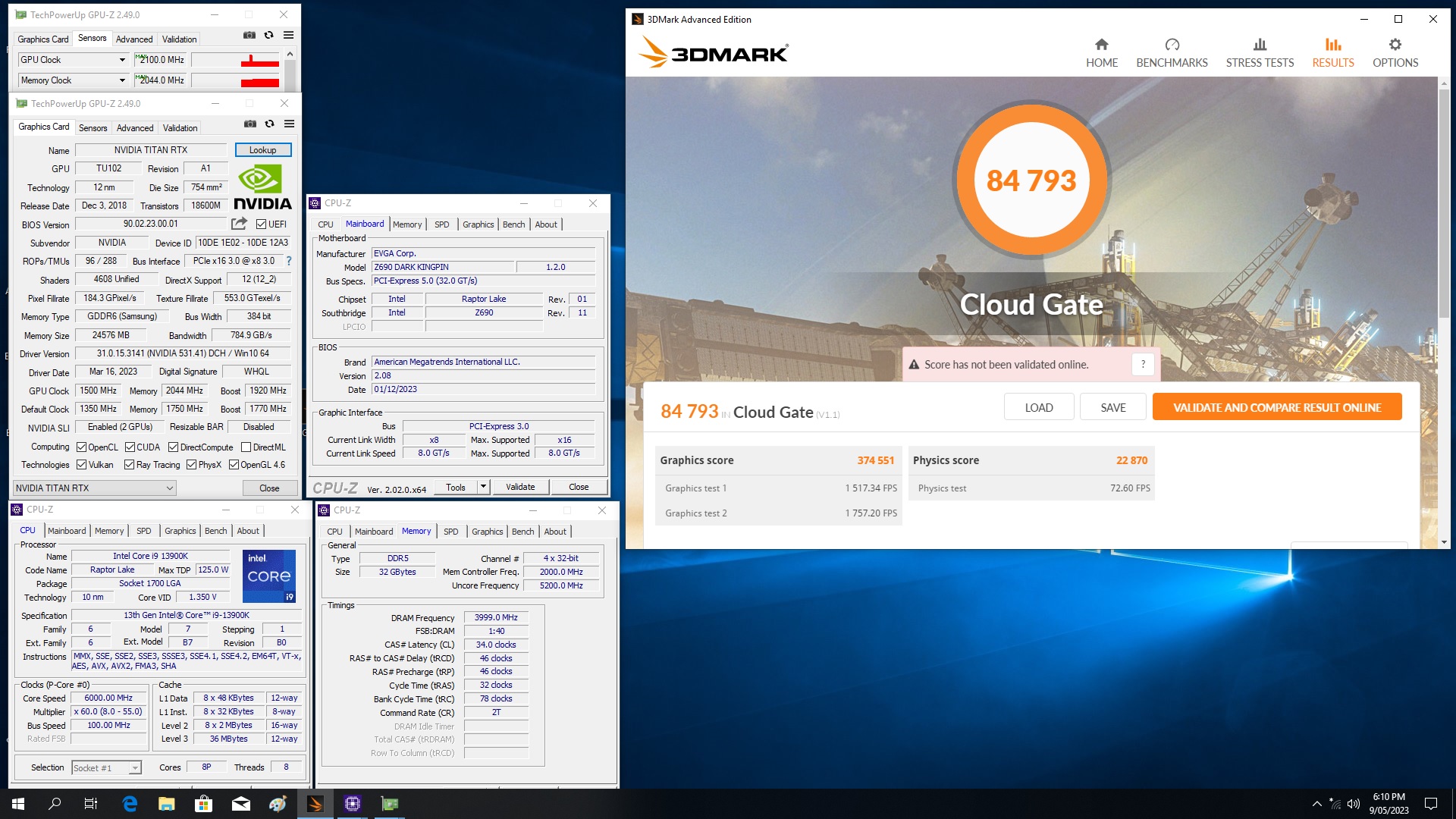Switch to Advanced tab in GPU-Z Graphics Card window
This screenshot has height=819, width=1456.
point(135,128)
